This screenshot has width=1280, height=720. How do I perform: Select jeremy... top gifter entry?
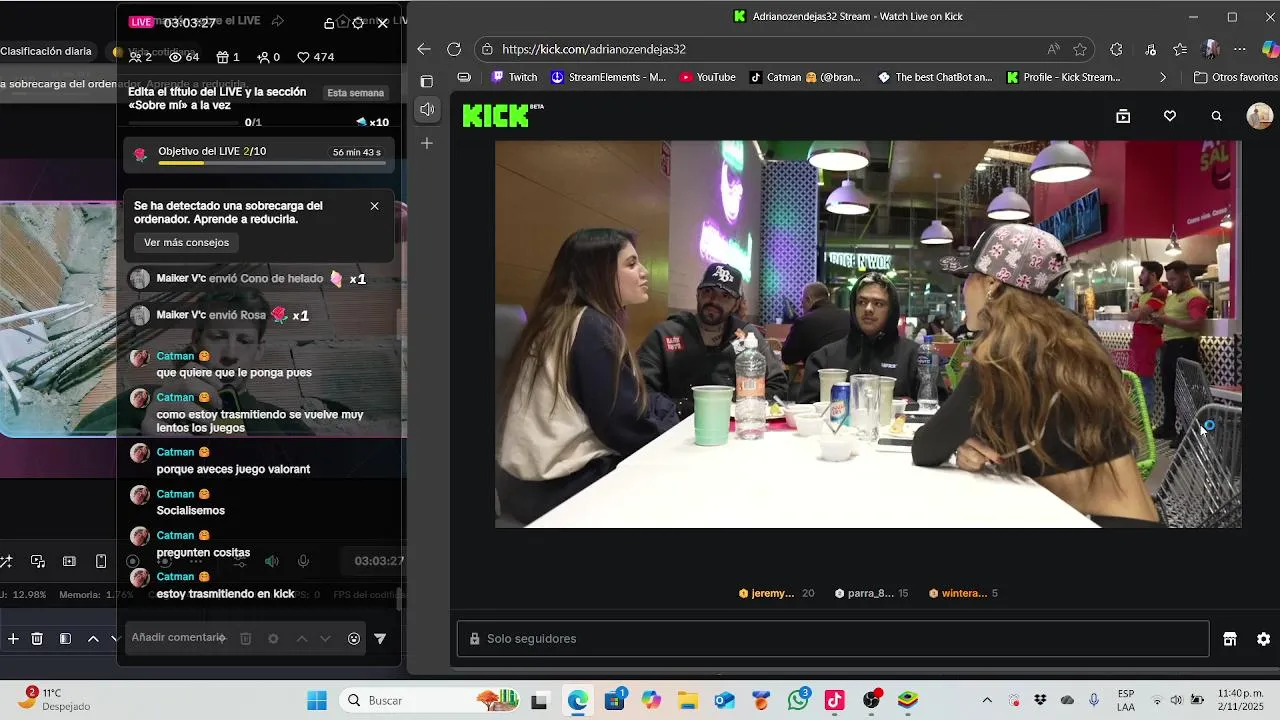(776, 593)
